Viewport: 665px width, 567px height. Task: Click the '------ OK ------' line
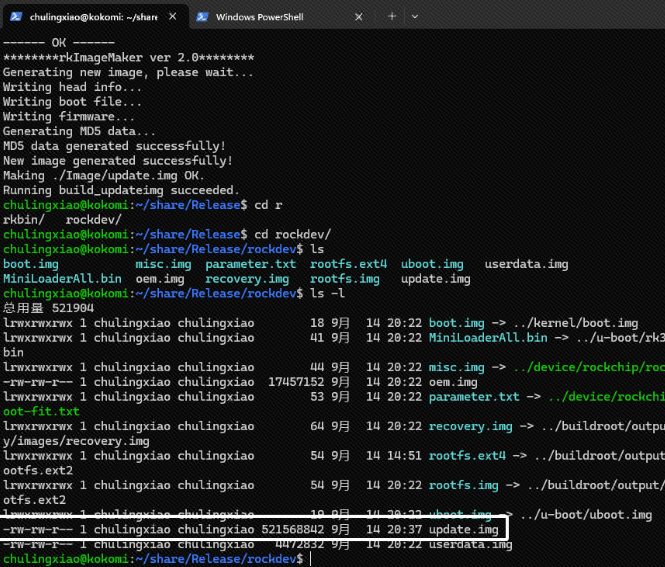pos(59,42)
